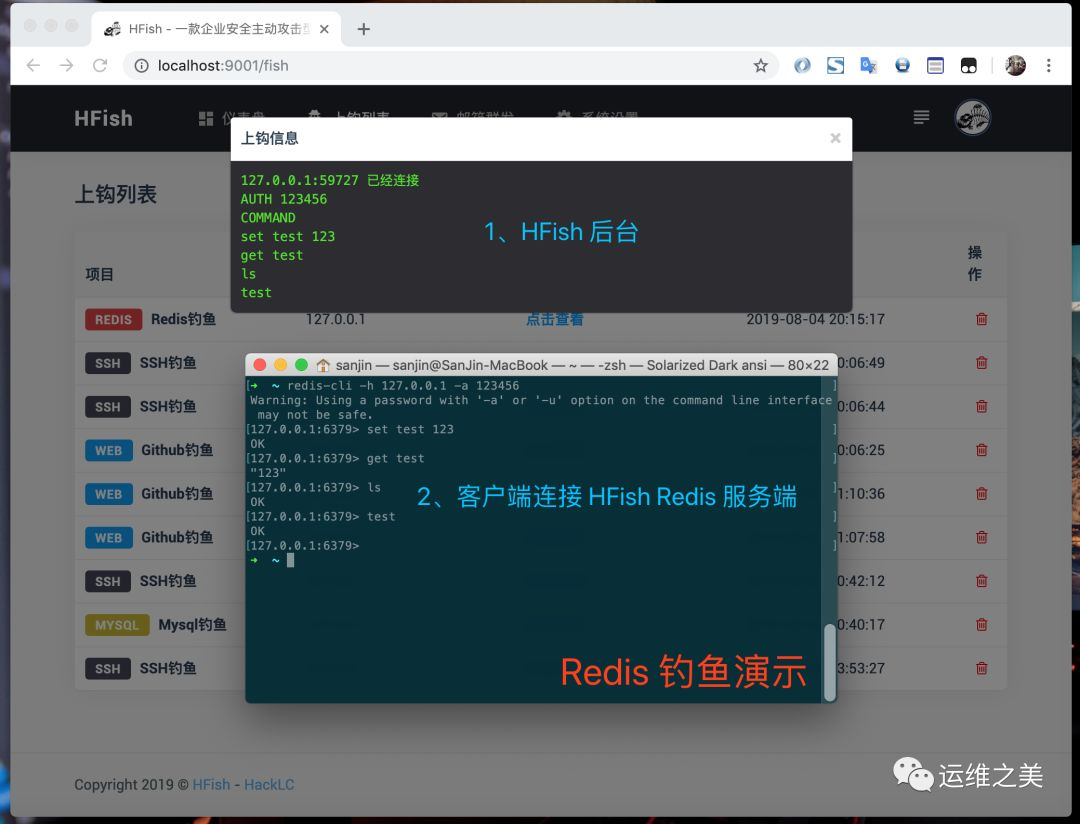This screenshot has height=824, width=1080.
Task: Click the timestamp 2019-08-04 20:15:17
Action: tap(816, 319)
